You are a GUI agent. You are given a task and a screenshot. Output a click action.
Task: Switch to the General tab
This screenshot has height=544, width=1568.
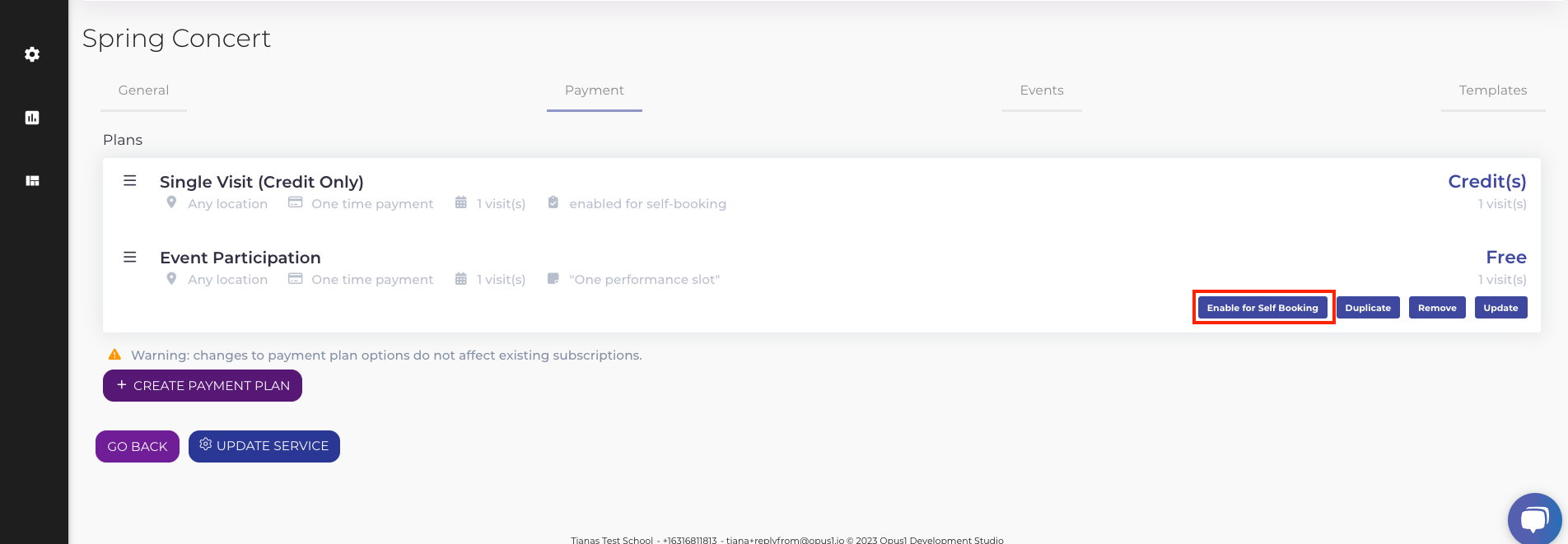point(143,91)
